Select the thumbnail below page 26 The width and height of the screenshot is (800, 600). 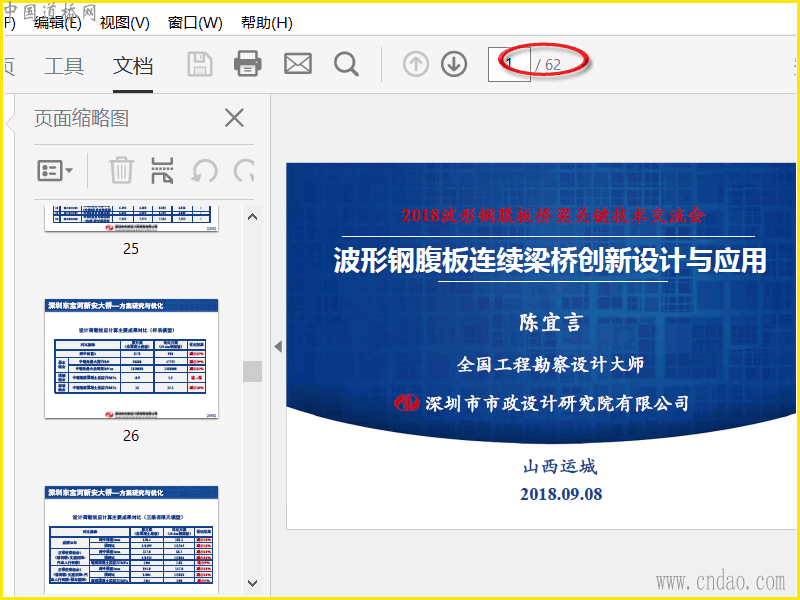click(x=131, y=540)
